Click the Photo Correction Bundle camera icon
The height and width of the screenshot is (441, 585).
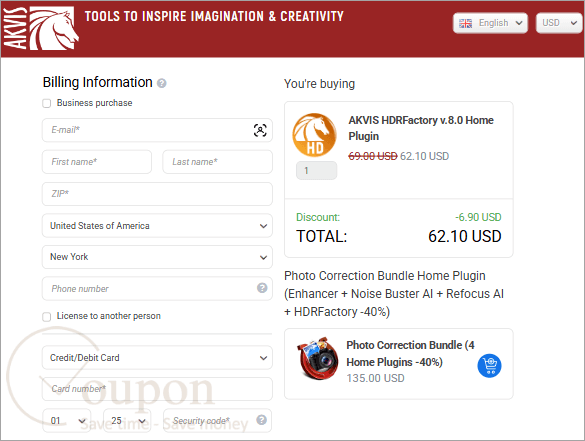tap(318, 359)
